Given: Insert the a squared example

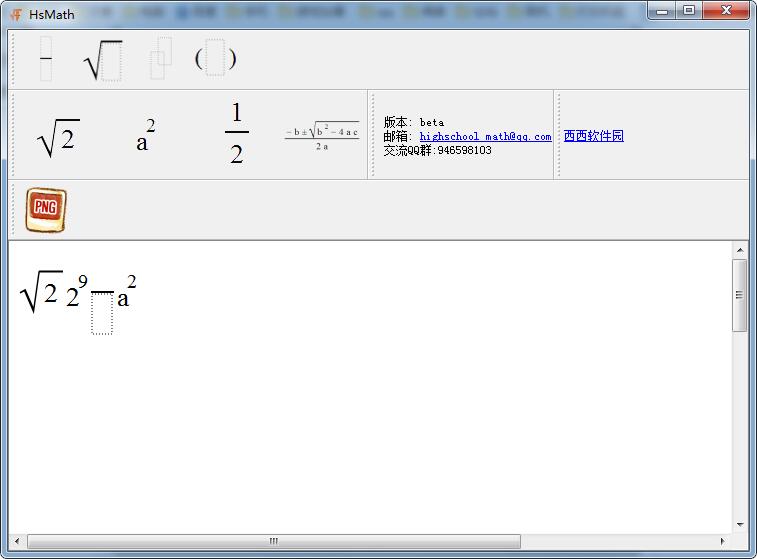Looking at the screenshot, I should tap(146, 136).
